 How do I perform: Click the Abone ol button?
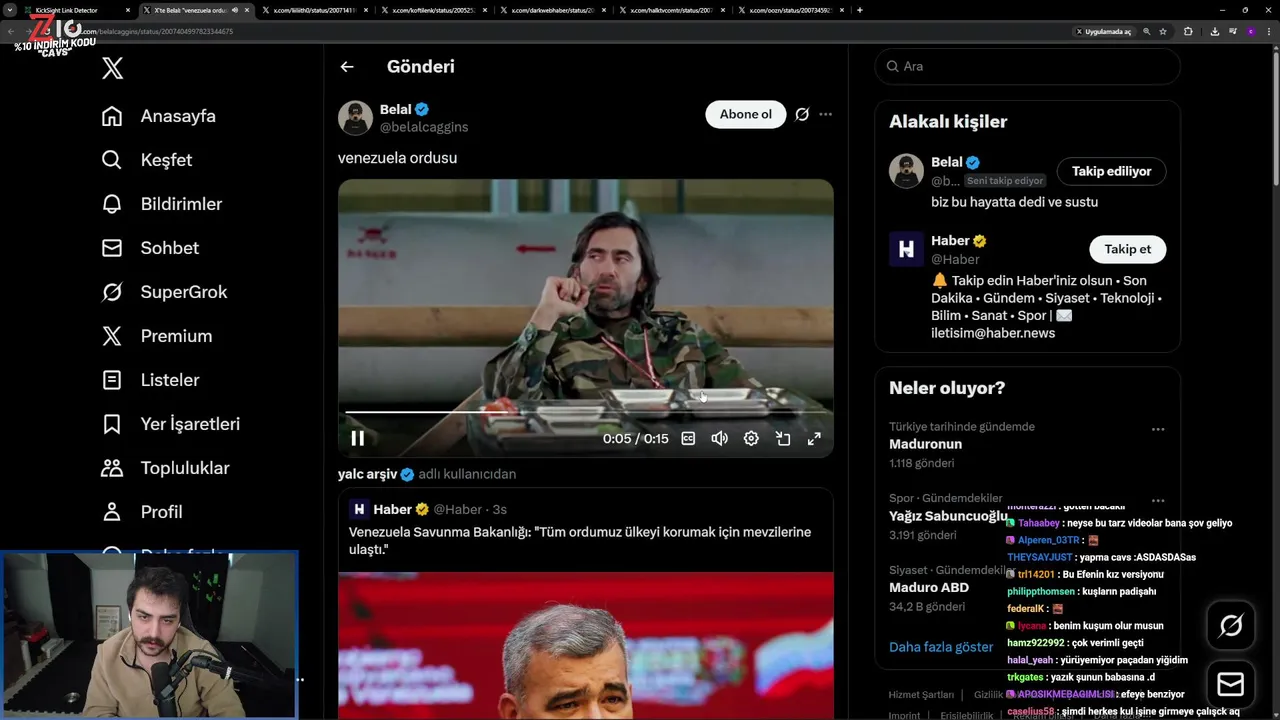pos(746,114)
